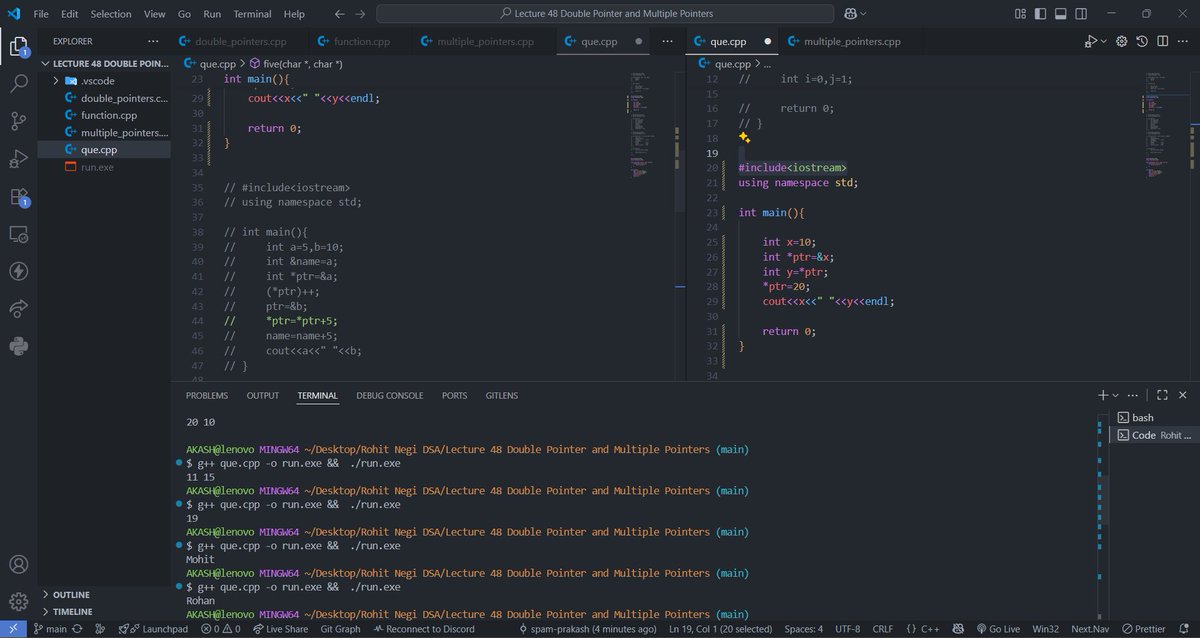
Task: Change CRLF line ending setting
Action: (883, 629)
